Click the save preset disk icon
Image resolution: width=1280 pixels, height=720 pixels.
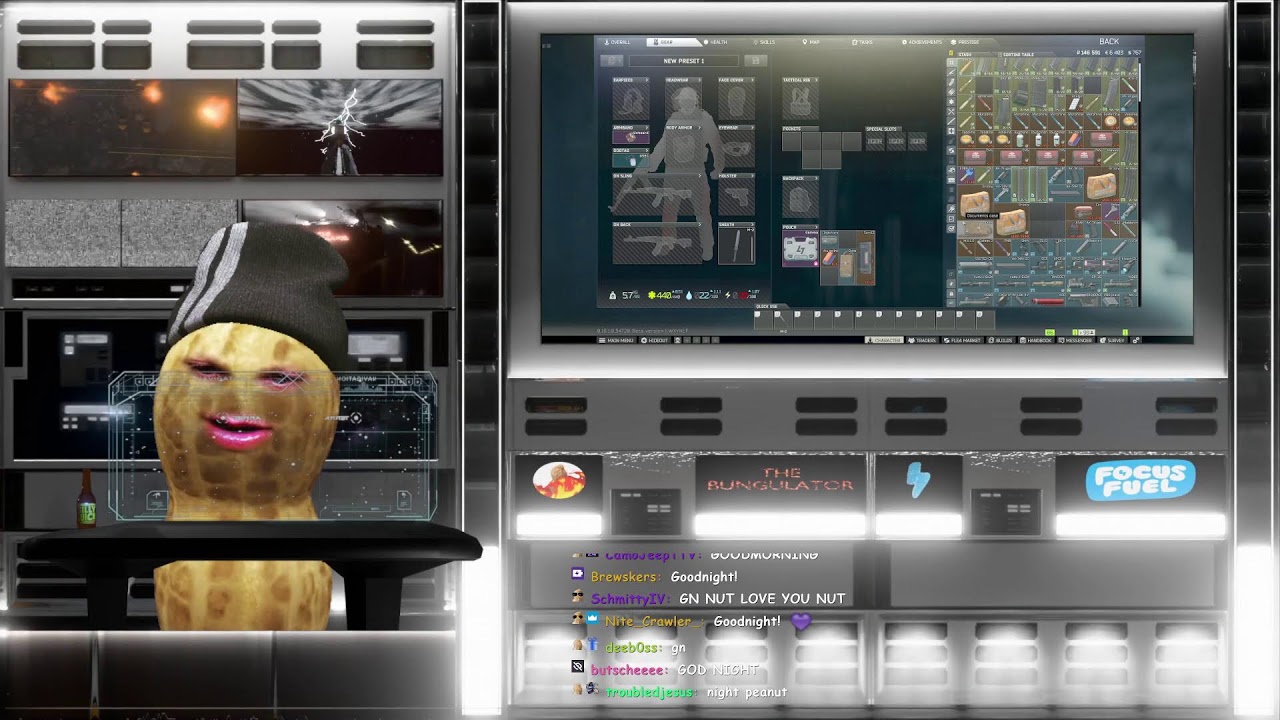[757, 61]
